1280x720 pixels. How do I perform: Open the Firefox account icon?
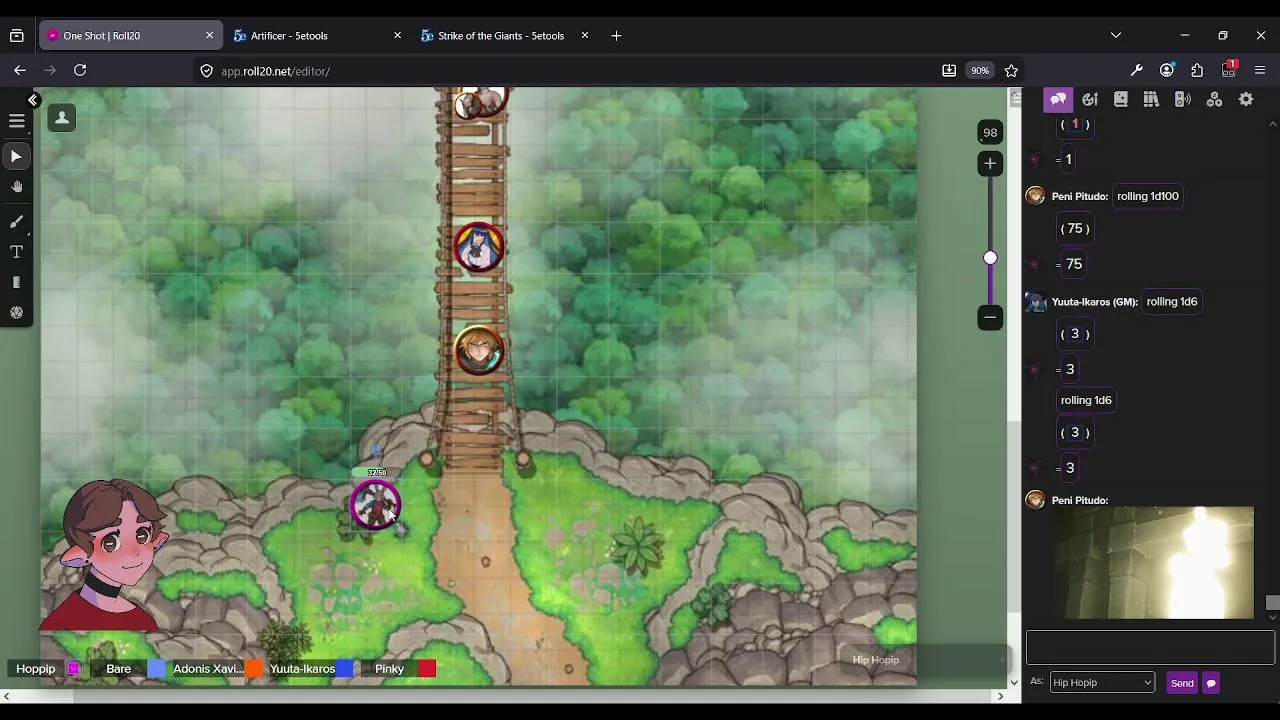[x=1167, y=70]
